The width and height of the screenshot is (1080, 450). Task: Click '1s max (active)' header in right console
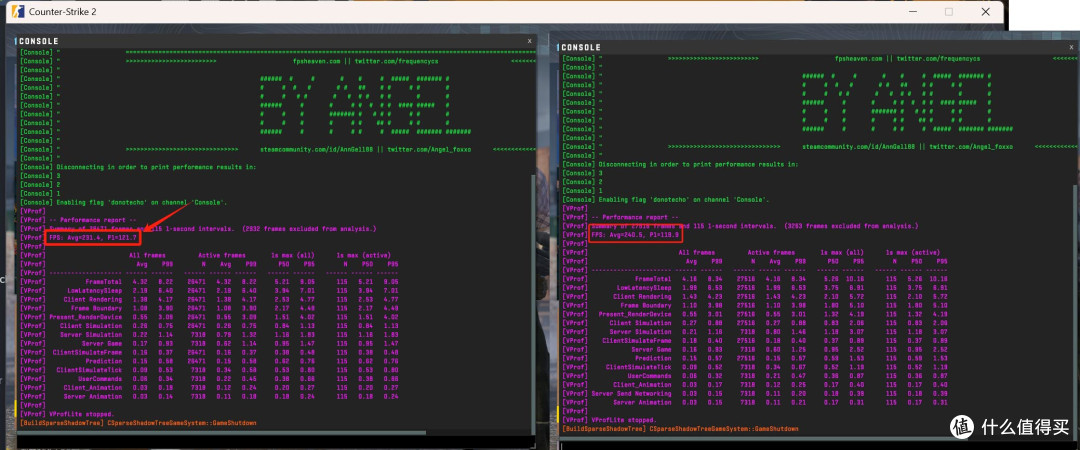pos(913,252)
